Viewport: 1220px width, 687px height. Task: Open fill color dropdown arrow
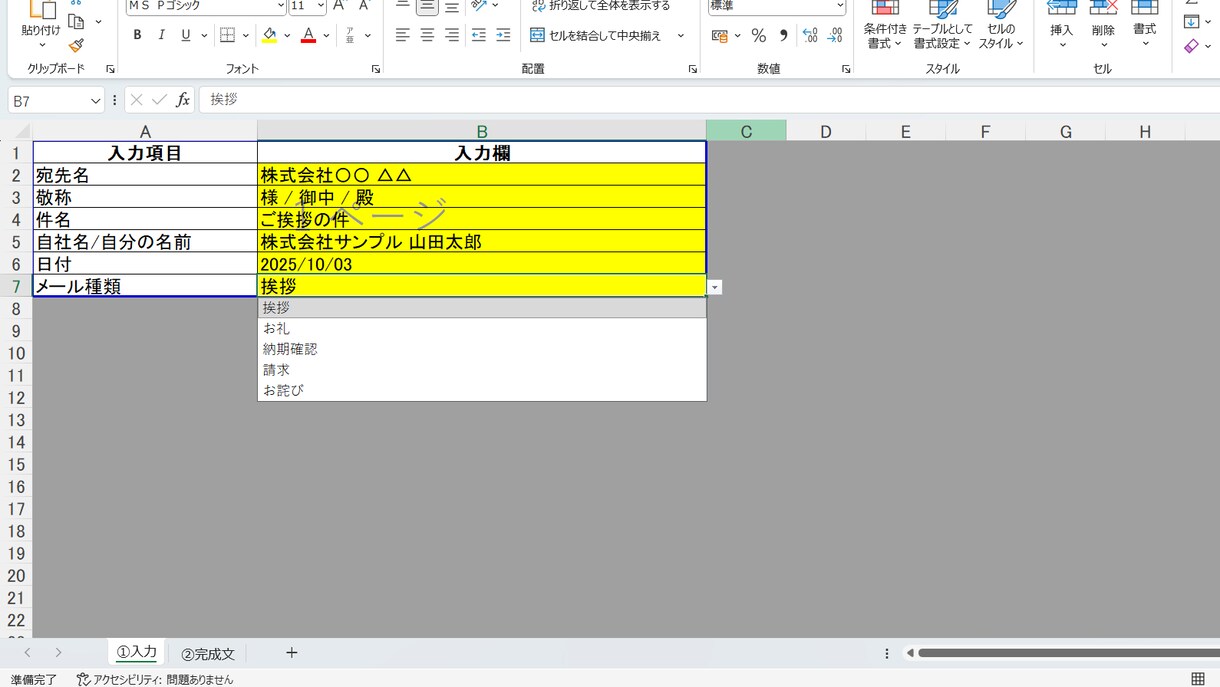pos(287,35)
